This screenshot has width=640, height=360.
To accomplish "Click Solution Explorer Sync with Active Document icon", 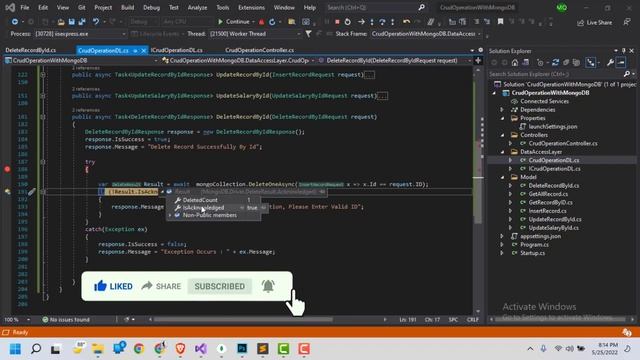I will coord(555,62).
